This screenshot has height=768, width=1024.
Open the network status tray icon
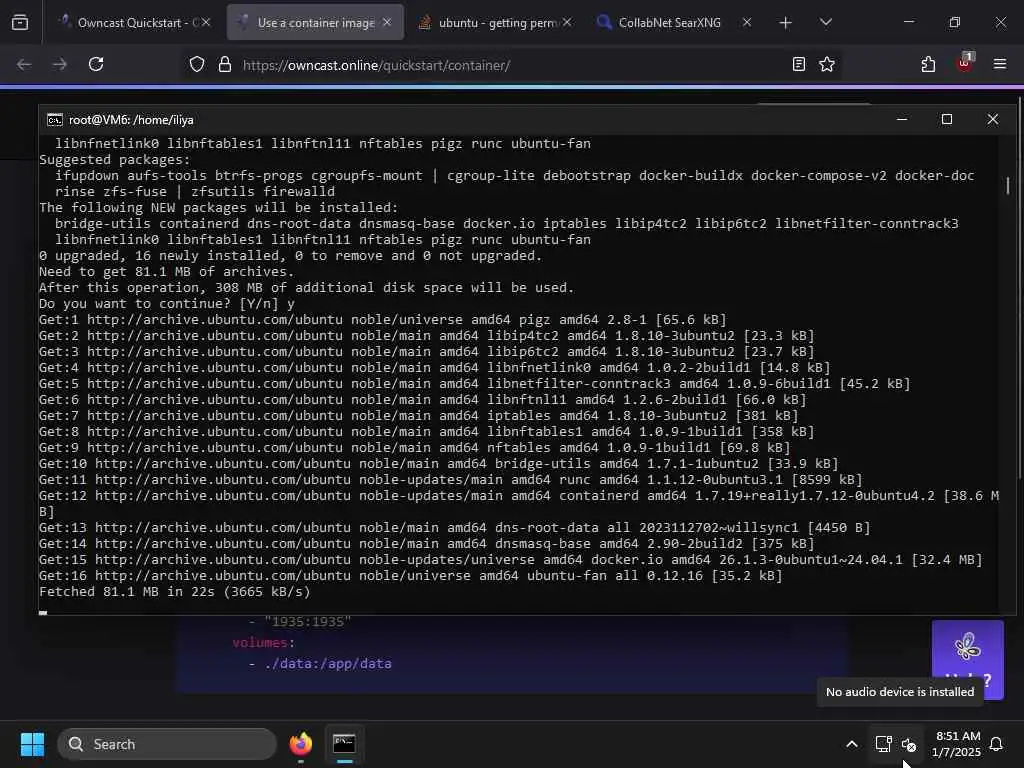(883, 744)
